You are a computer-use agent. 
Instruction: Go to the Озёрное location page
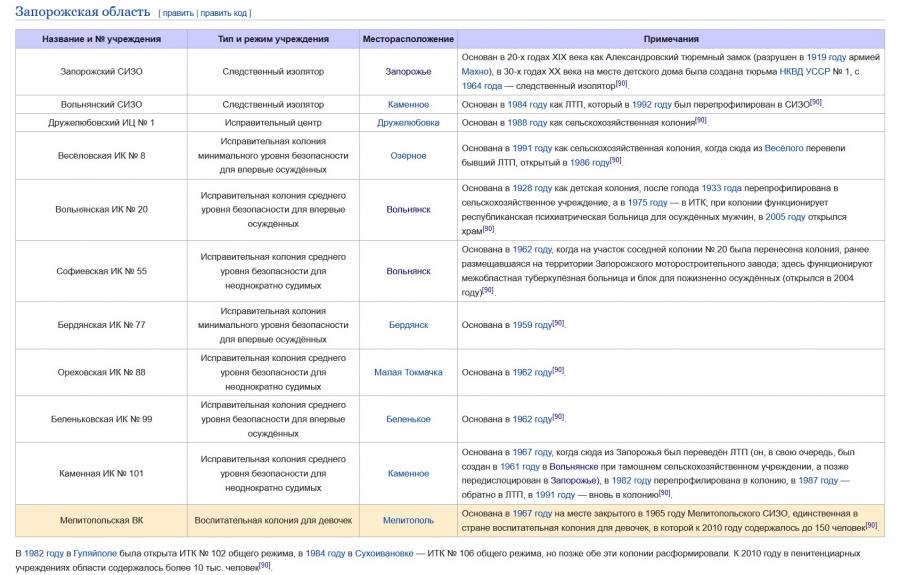pos(408,155)
